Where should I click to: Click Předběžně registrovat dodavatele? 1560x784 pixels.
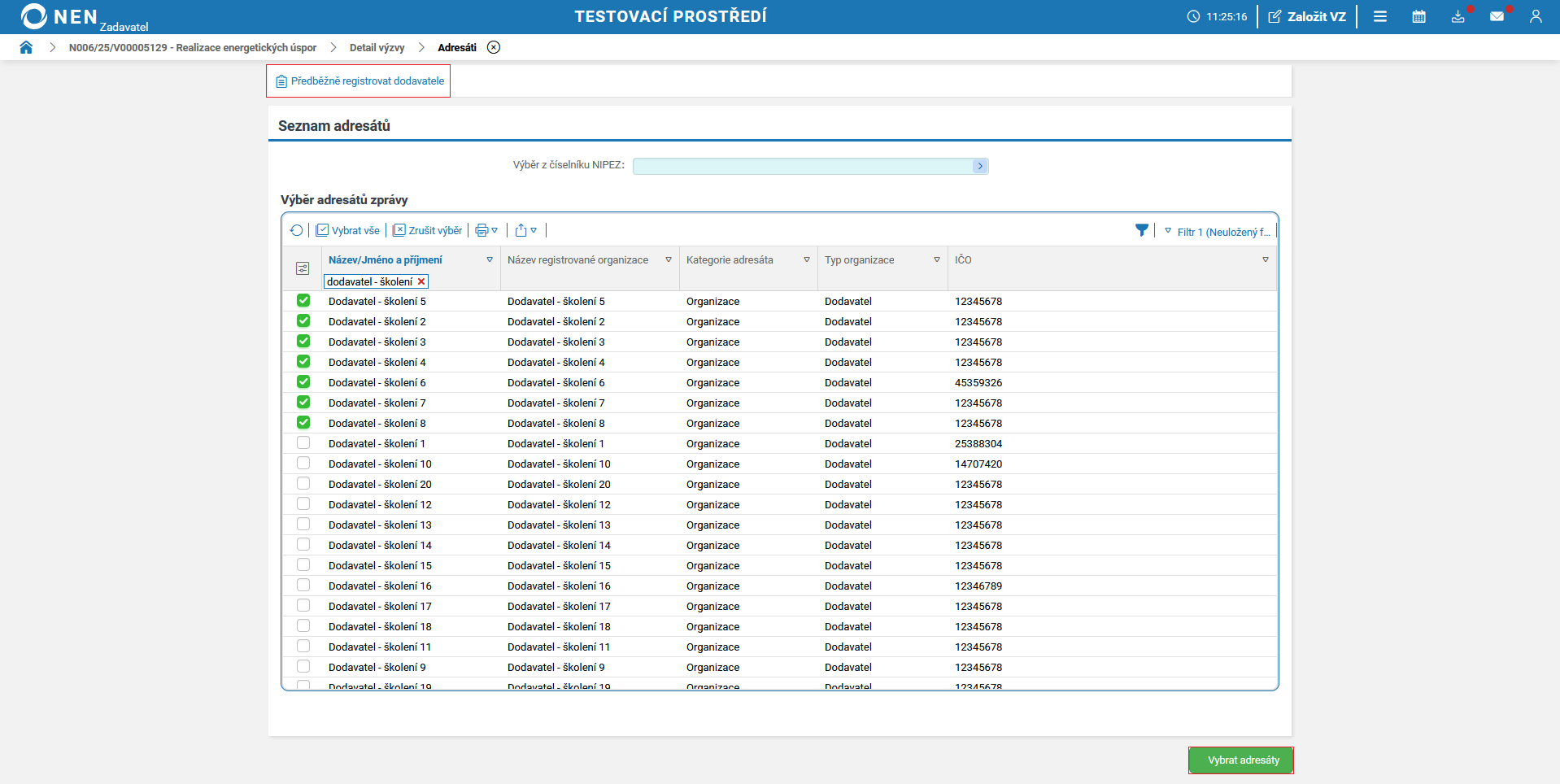coord(359,81)
